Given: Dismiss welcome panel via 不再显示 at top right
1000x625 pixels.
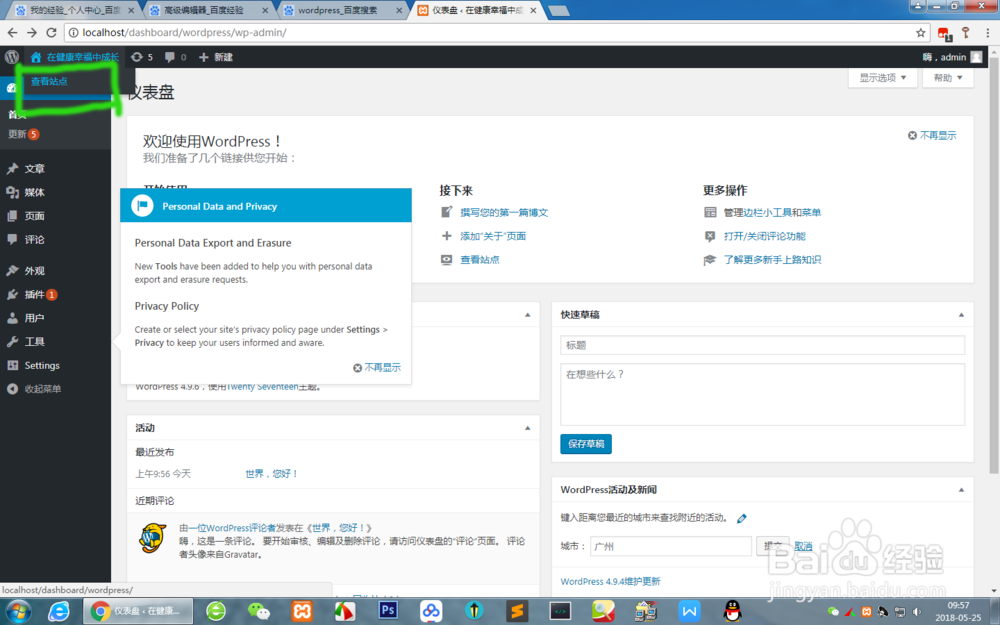Looking at the screenshot, I should [932, 135].
